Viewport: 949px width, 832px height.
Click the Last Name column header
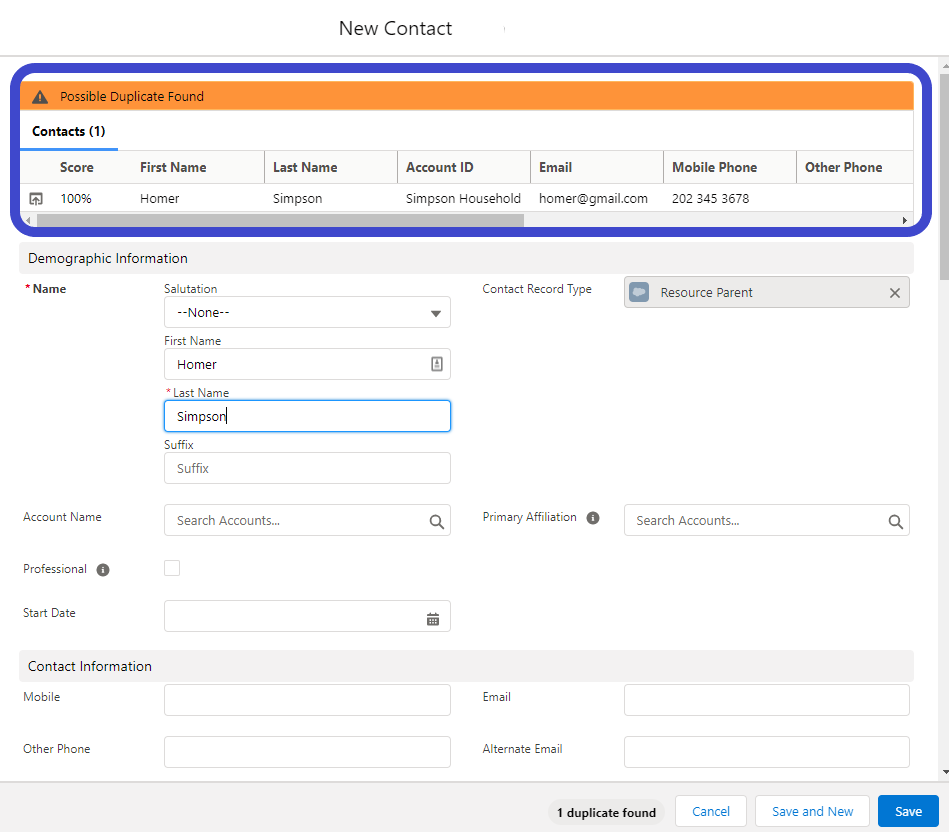(305, 168)
